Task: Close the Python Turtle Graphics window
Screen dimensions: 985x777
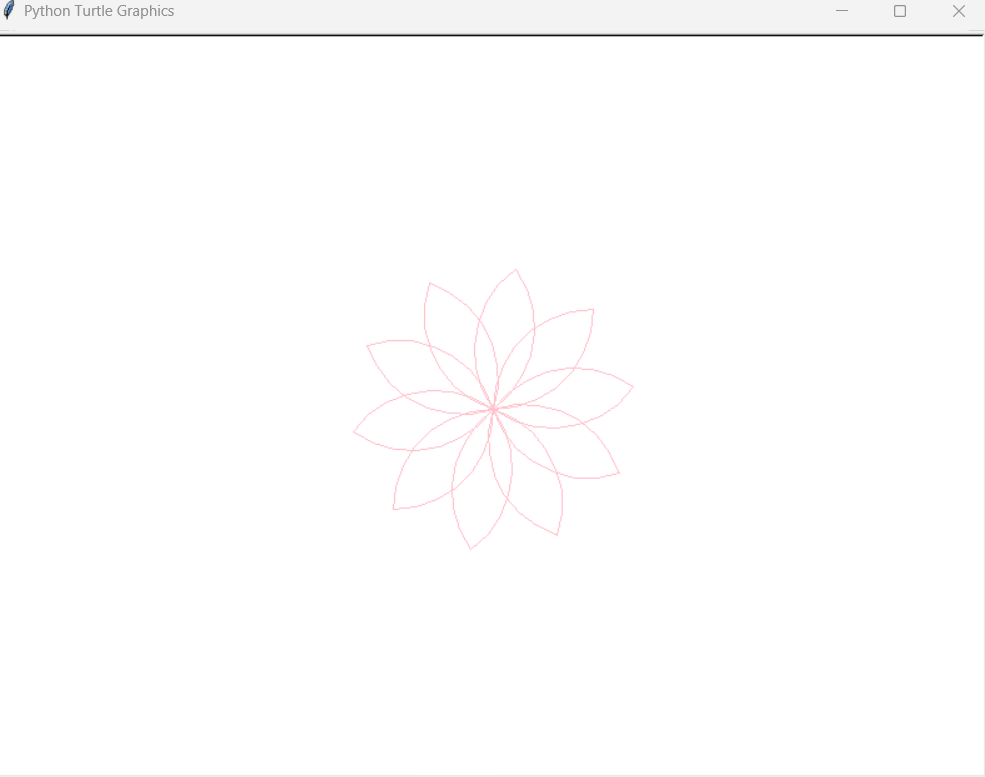Action: (x=959, y=11)
